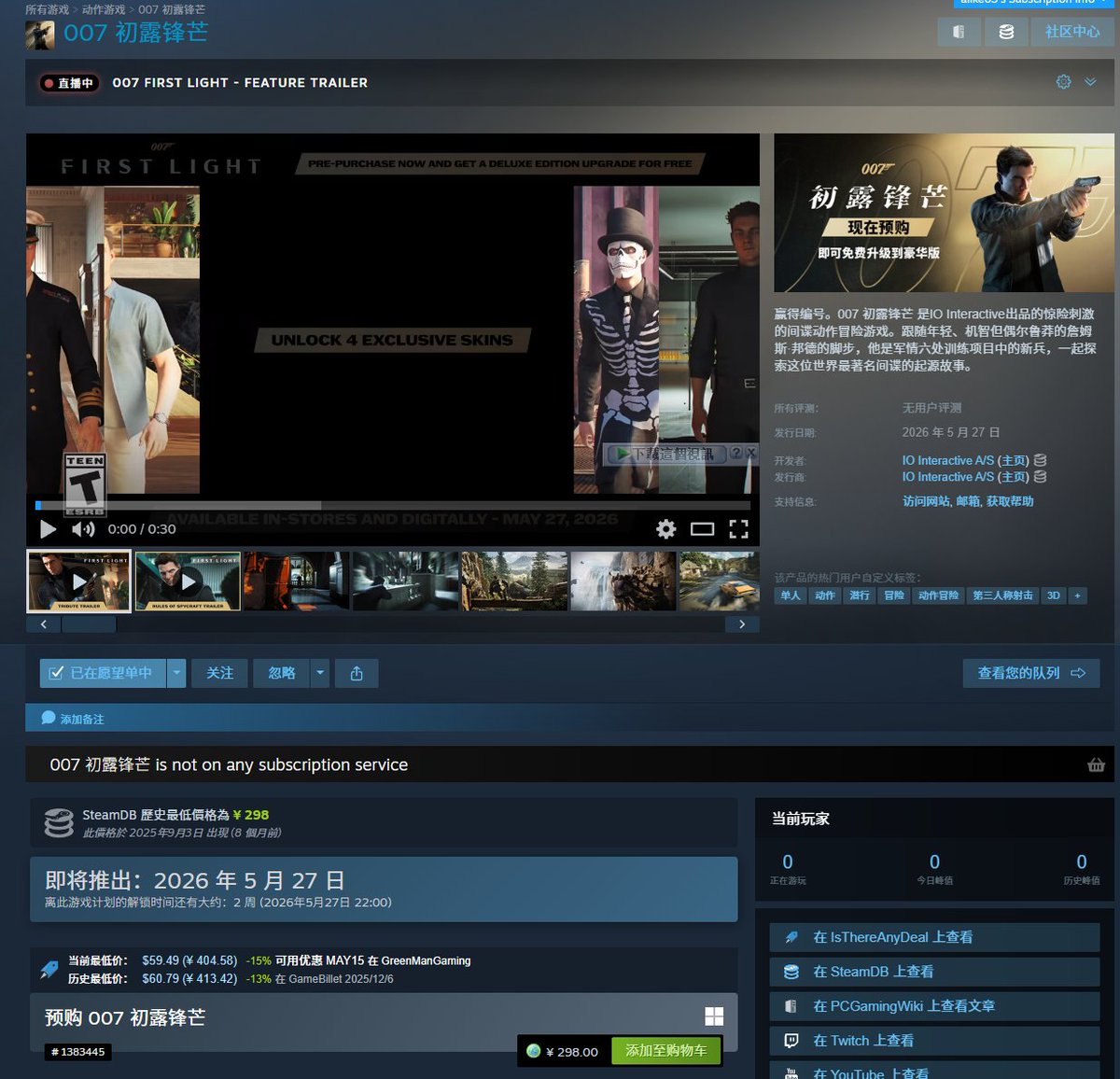Play the trailer video
Image resolution: width=1120 pixels, height=1079 pixels.
[48, 529]
